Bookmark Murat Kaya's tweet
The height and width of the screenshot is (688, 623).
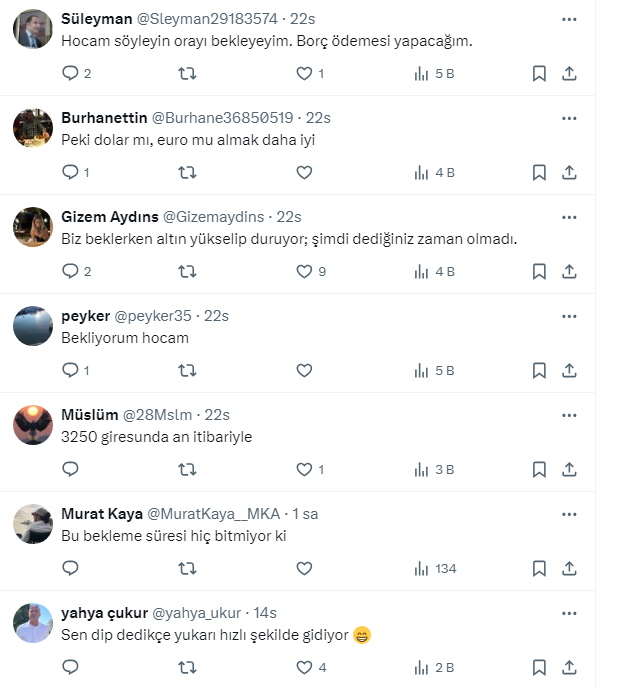[x=539, y=568]
